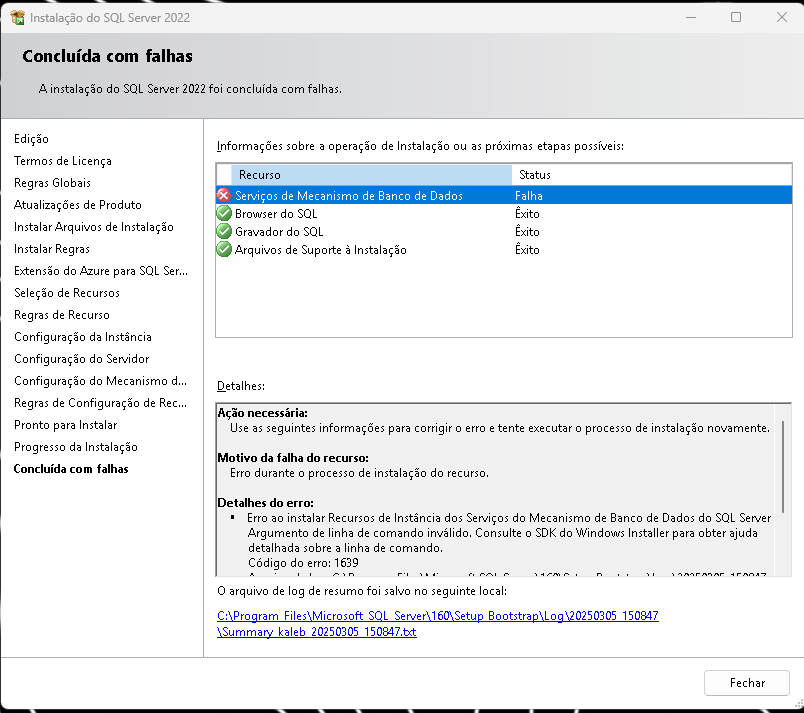This screenshot has width=804, height=713.
Task: Click the Termos de Licença step
Action: [63, 161]
